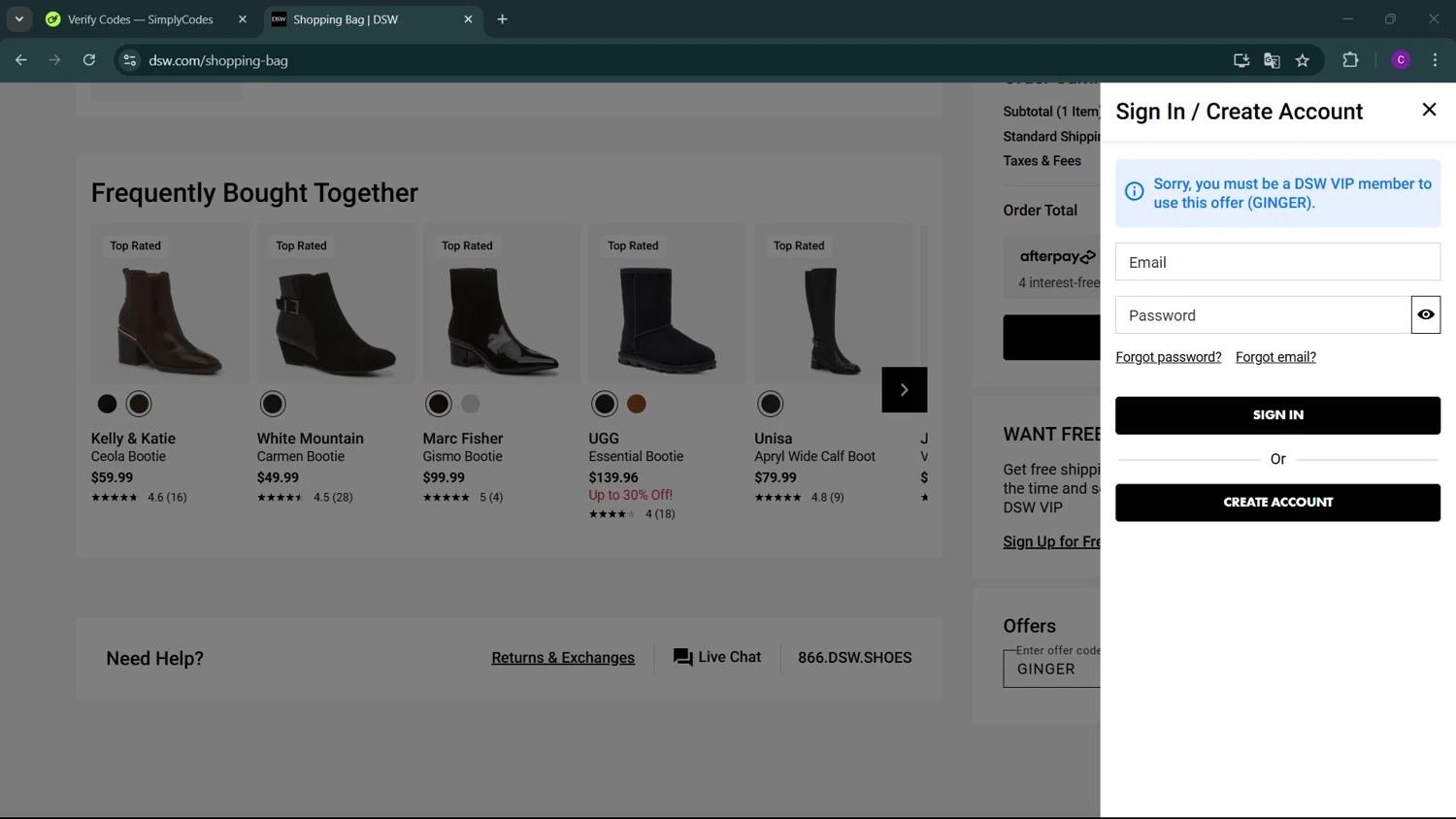Click the Kelly & Katie star rating 4.6 (16)

[139, 497]
